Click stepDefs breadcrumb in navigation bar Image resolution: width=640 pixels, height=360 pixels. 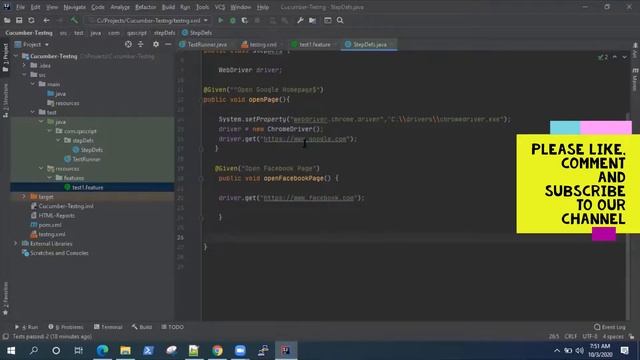(x=164, y=33)
